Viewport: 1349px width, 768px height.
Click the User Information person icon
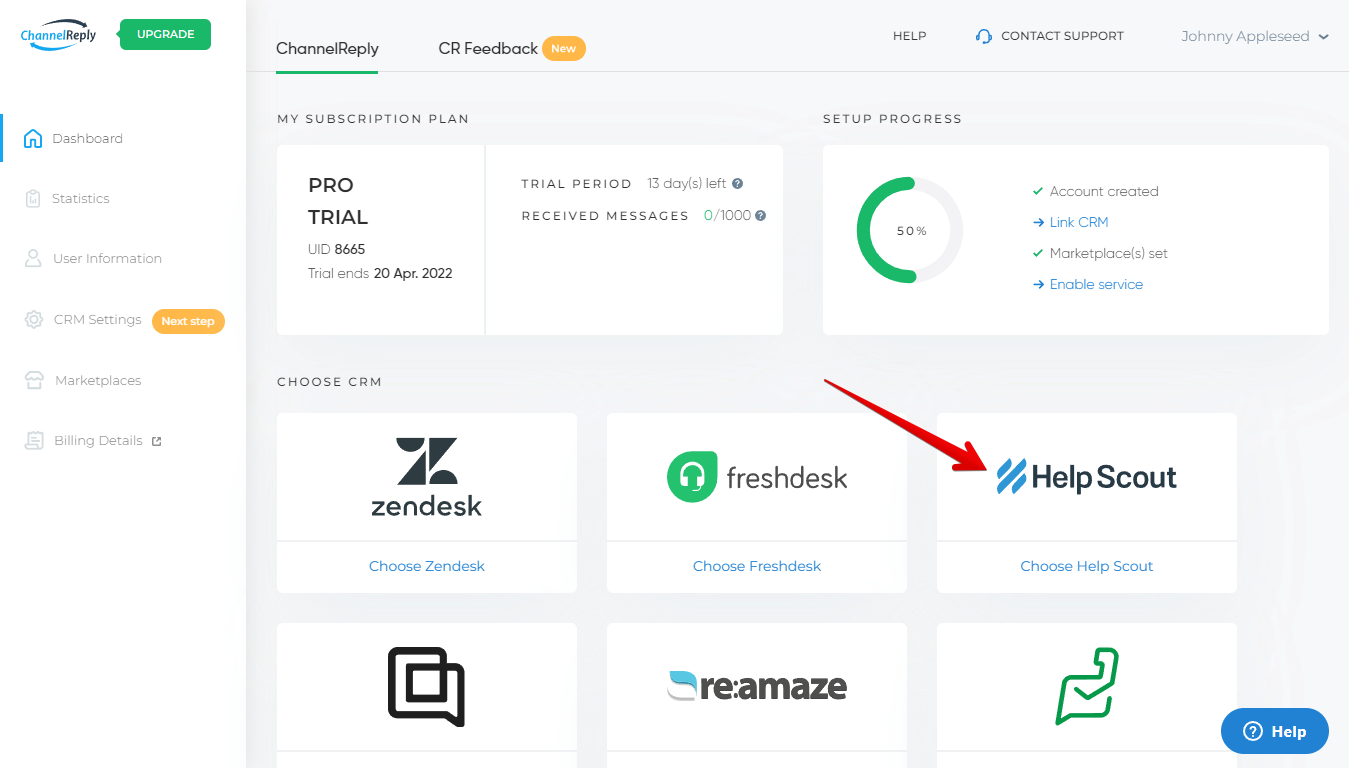pyautogui.click(x=33, y=258)
